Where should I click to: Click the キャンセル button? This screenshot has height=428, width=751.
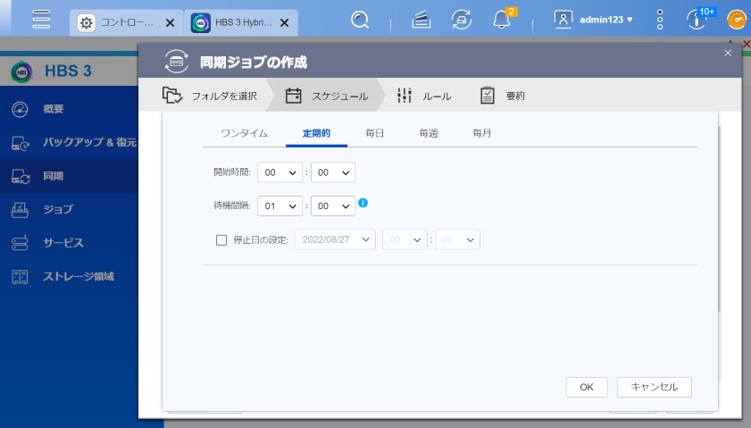coord(654,387)
